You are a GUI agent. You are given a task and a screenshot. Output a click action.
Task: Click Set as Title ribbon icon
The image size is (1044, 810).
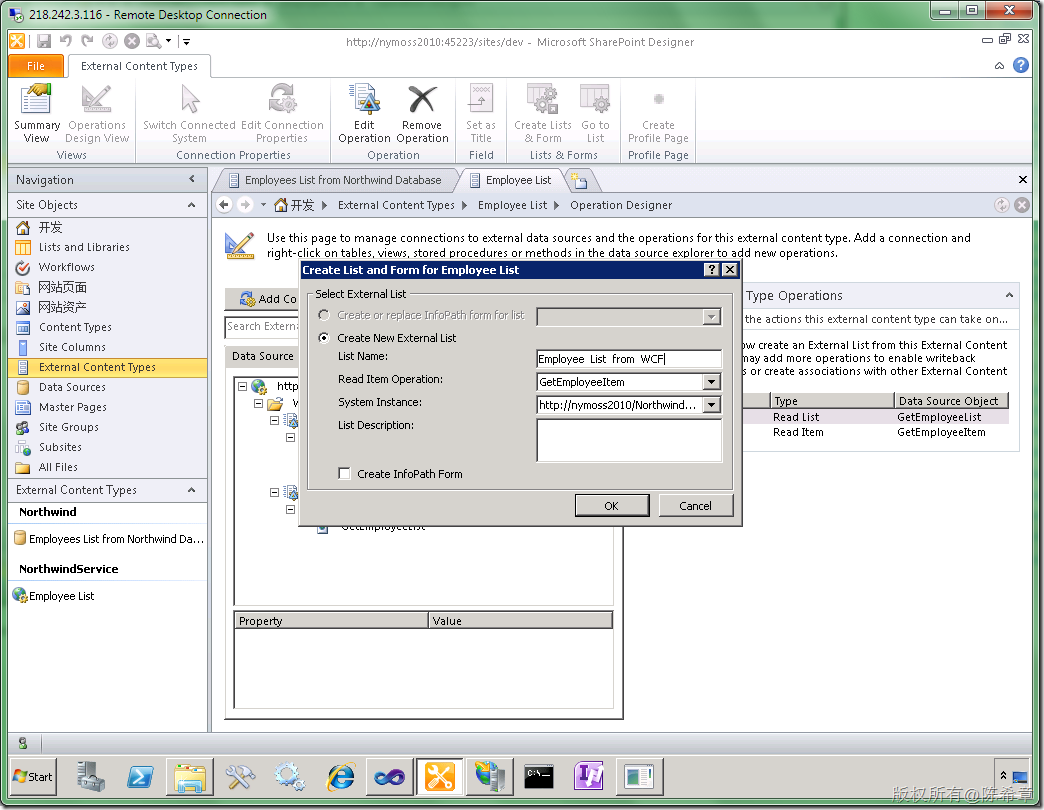pos(481,114)
